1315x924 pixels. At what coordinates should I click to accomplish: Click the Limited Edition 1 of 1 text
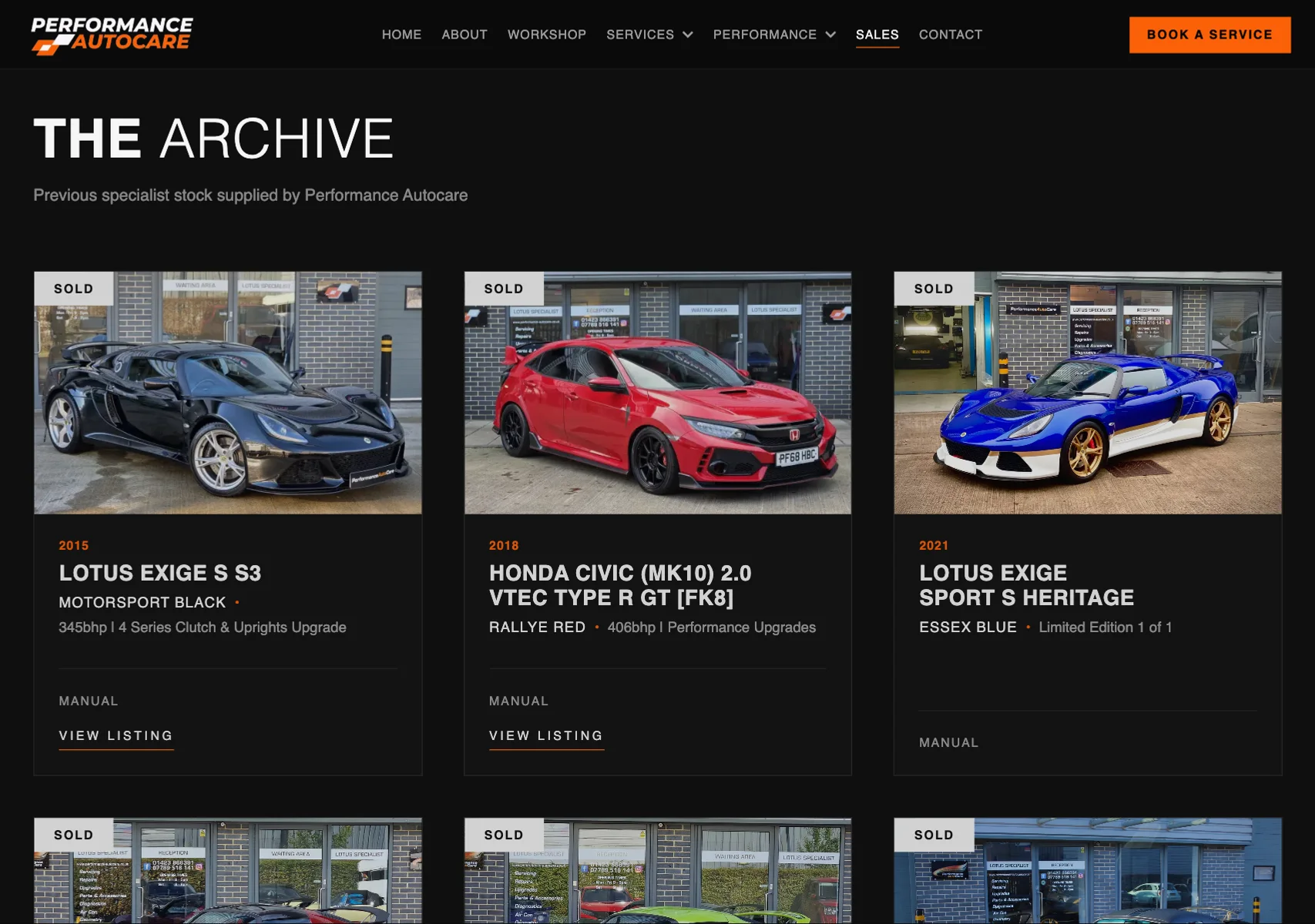[1105, 628]
